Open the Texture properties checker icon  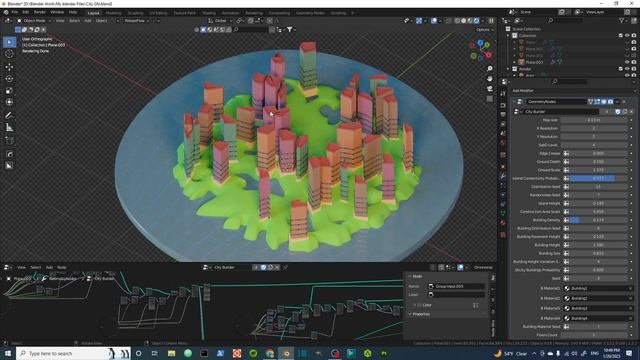[x=503, y=235]
